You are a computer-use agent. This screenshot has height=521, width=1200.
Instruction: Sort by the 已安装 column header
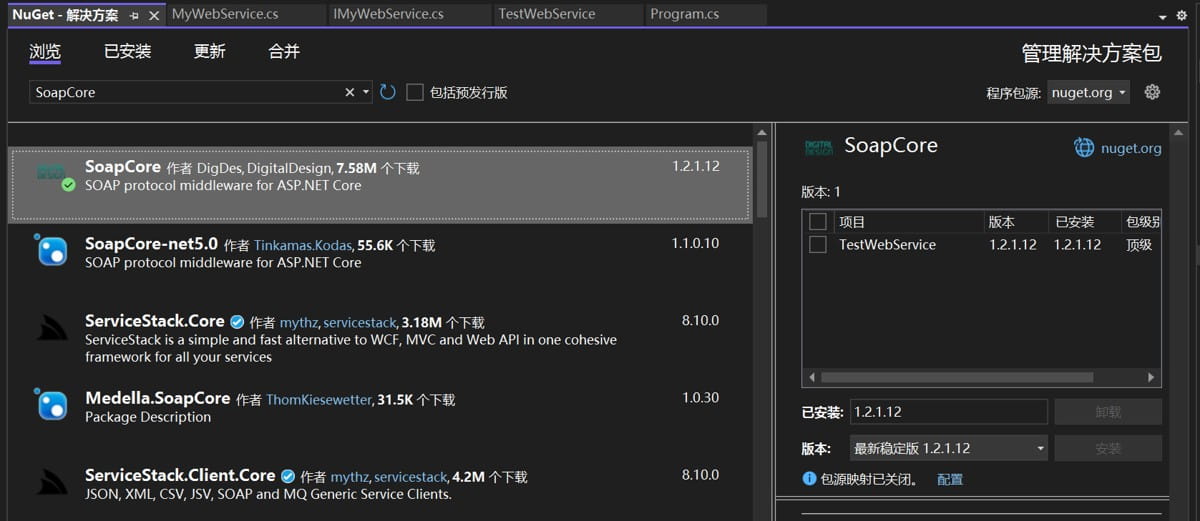pos(1084,221)
